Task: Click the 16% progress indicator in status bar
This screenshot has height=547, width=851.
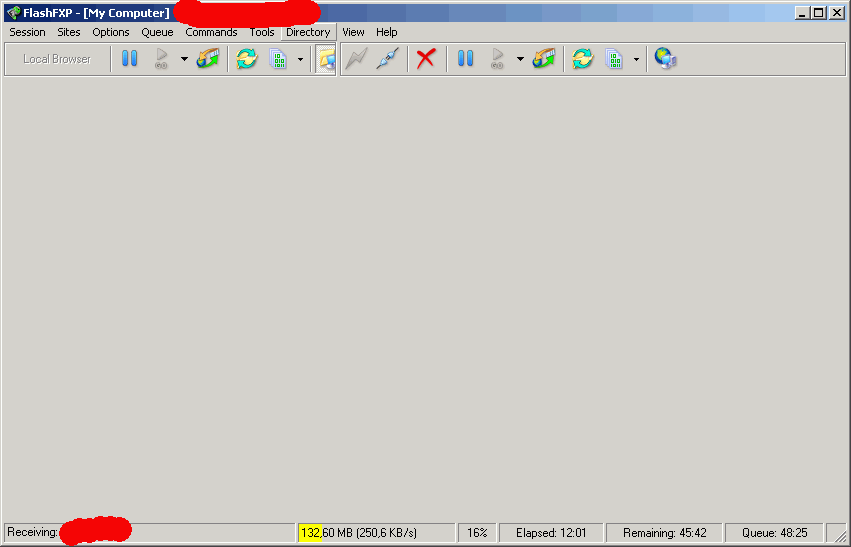Action: click(x=477, y=533)
